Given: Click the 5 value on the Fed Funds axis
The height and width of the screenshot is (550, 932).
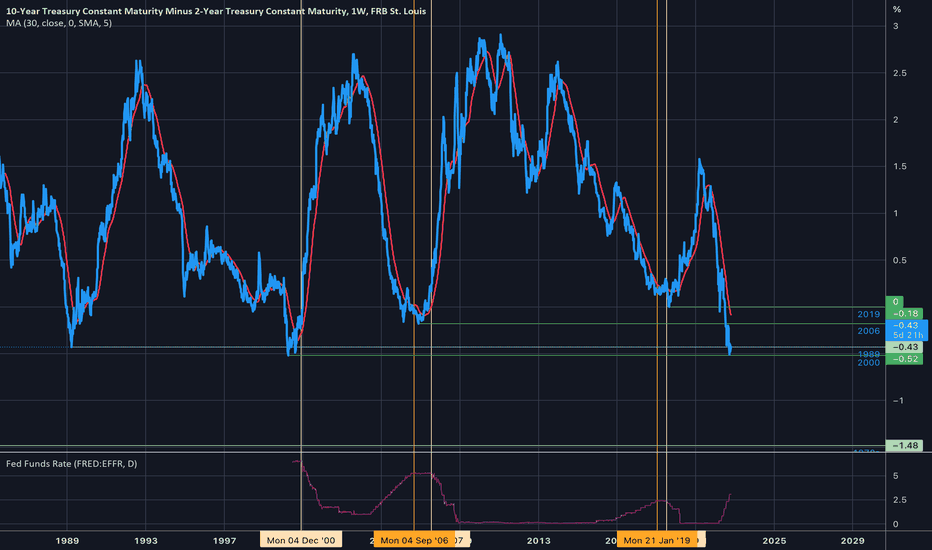Looking at the screenshot, I should 896,476.
